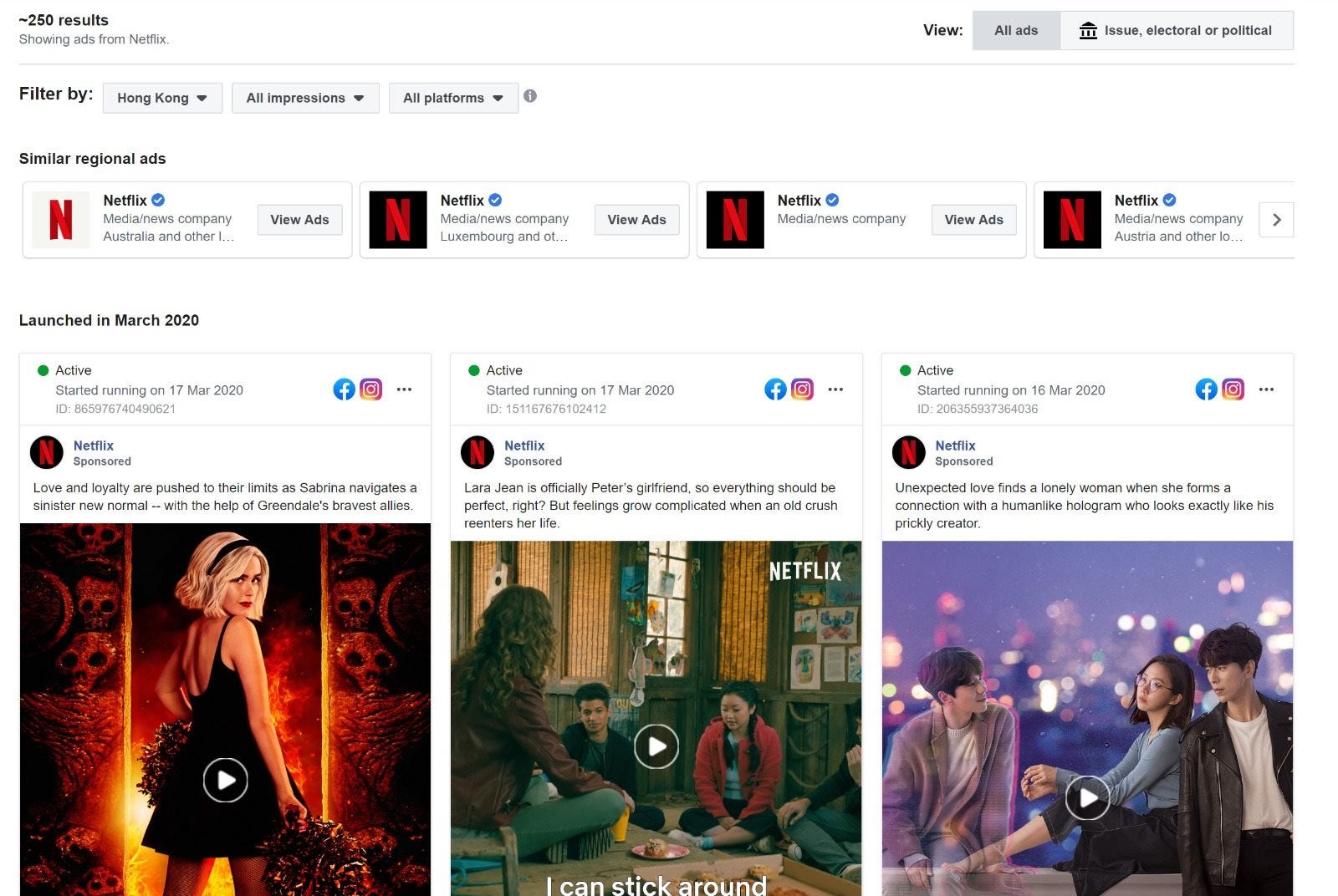
Task: Select ad ID 151167676102412 text
Action: [x=546, y=409]
